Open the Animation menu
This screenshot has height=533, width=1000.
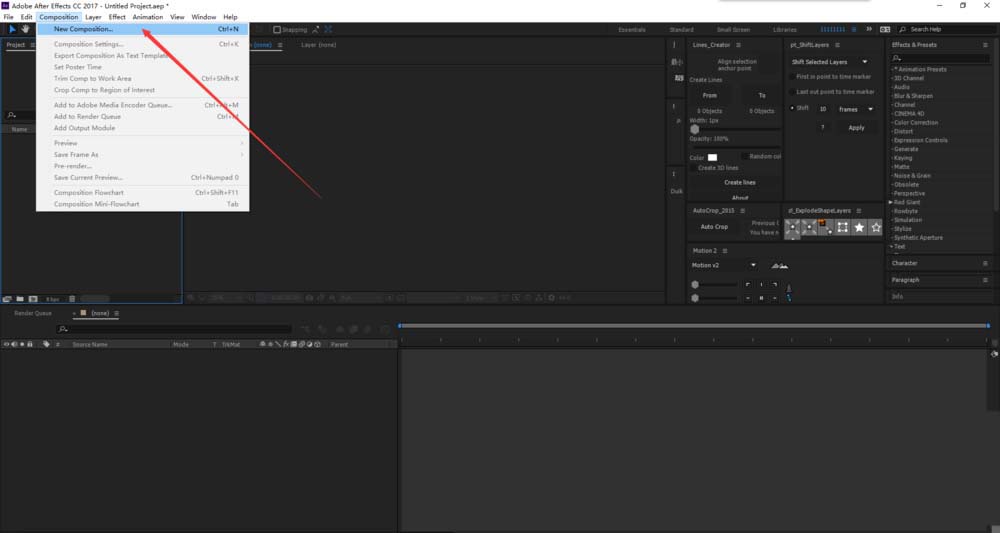tap(148, 17)
